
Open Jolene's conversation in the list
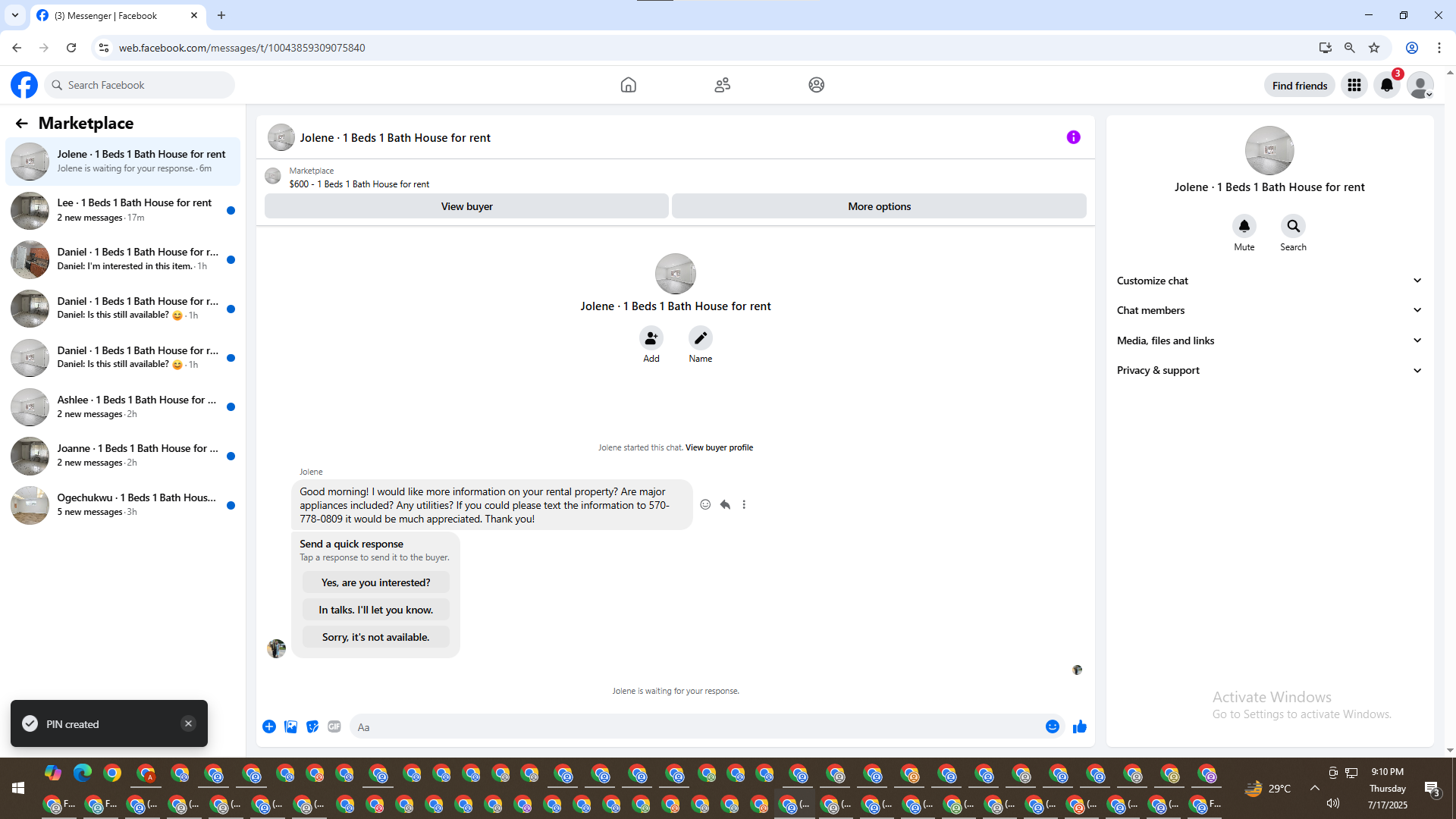pyautogui.click(x=123, y=162)
